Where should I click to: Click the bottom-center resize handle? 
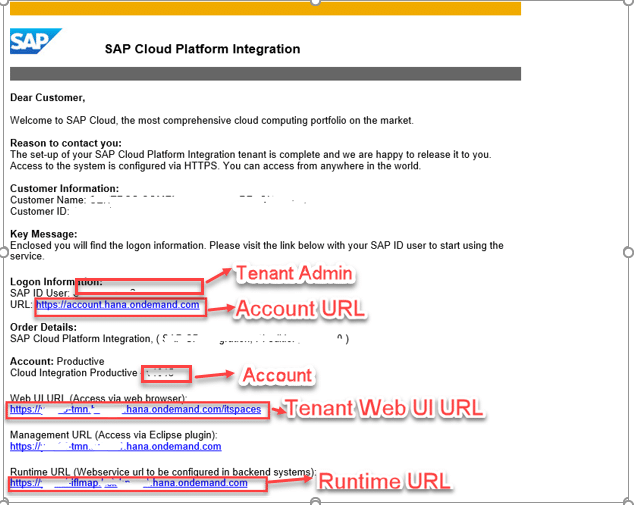pyautogui.click(x=316, y=501)
